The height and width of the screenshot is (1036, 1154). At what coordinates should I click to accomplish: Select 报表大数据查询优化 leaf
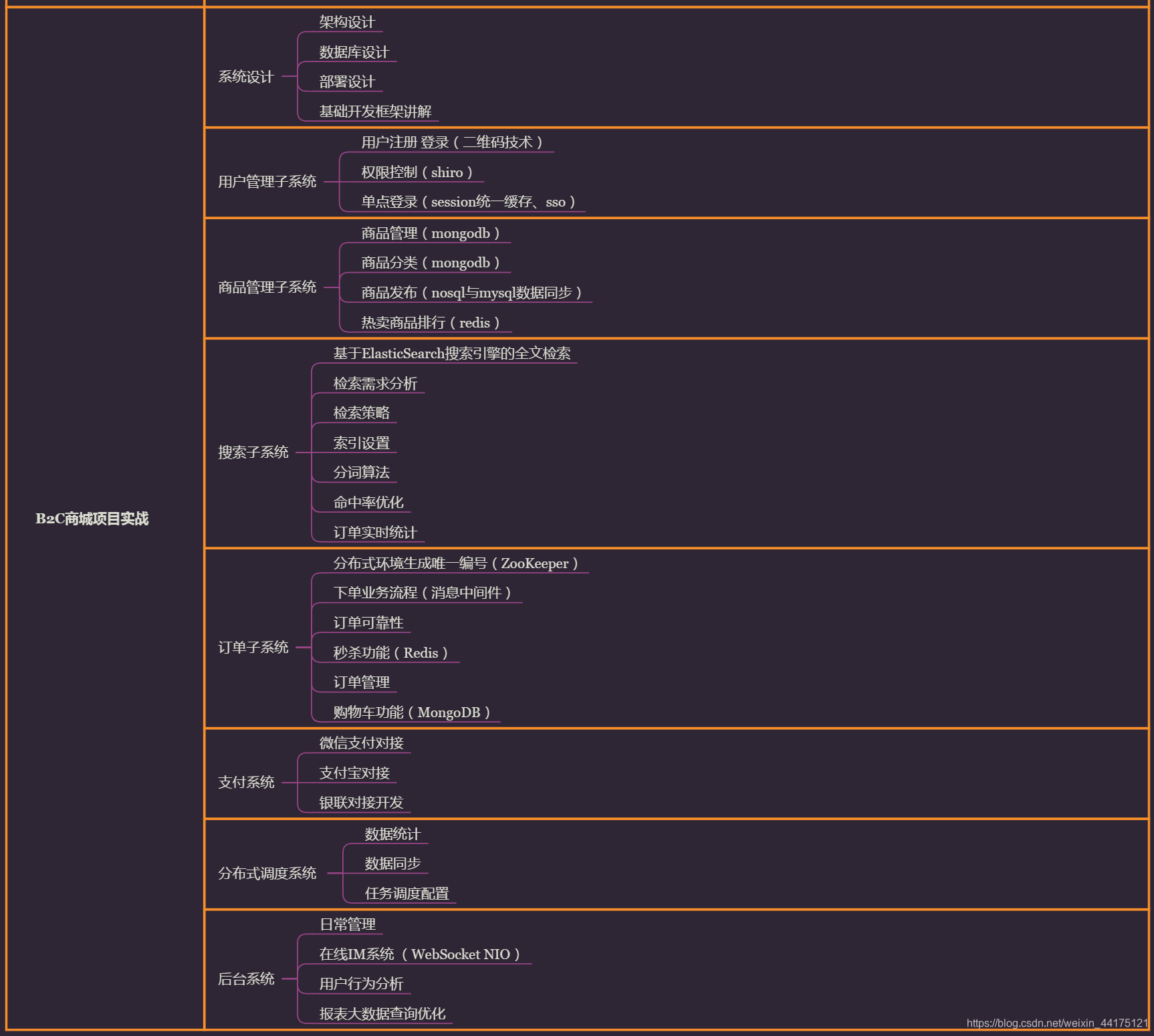[382, 1014]
